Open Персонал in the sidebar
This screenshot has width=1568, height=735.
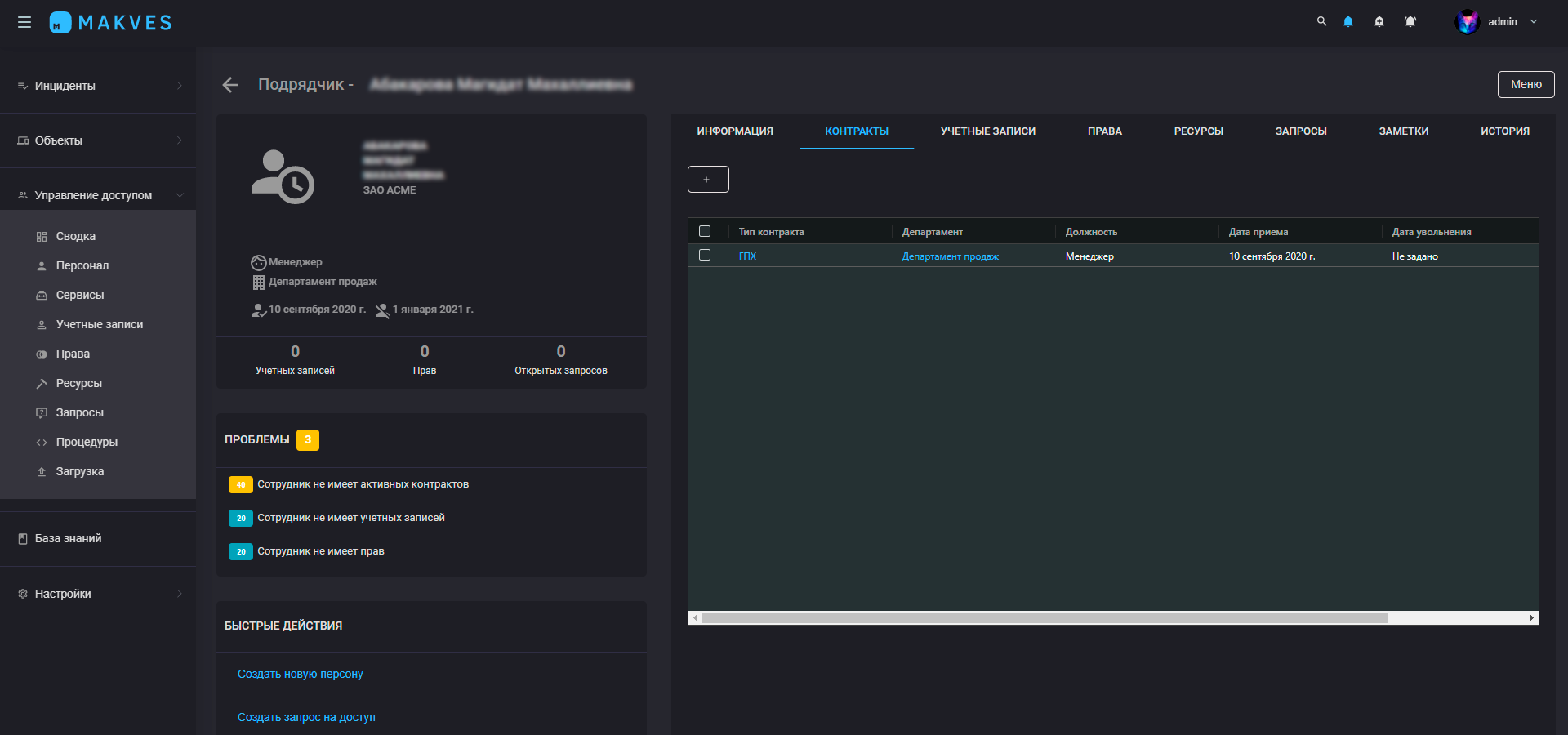point(82,265)
